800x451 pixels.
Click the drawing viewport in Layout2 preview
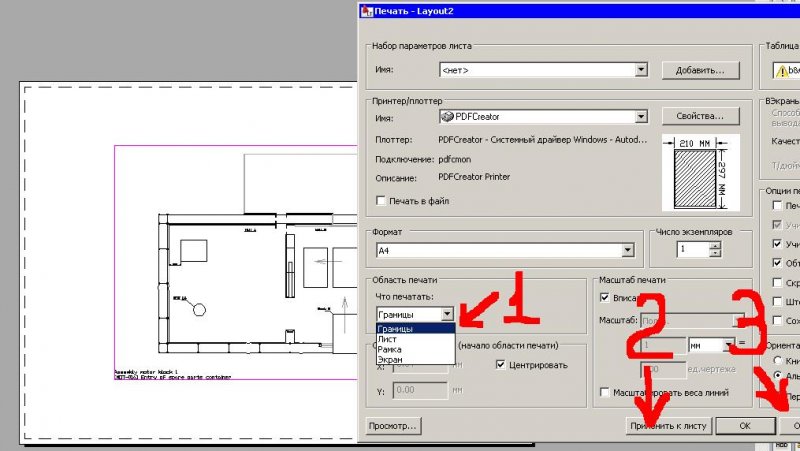click(x=236, y=262)
